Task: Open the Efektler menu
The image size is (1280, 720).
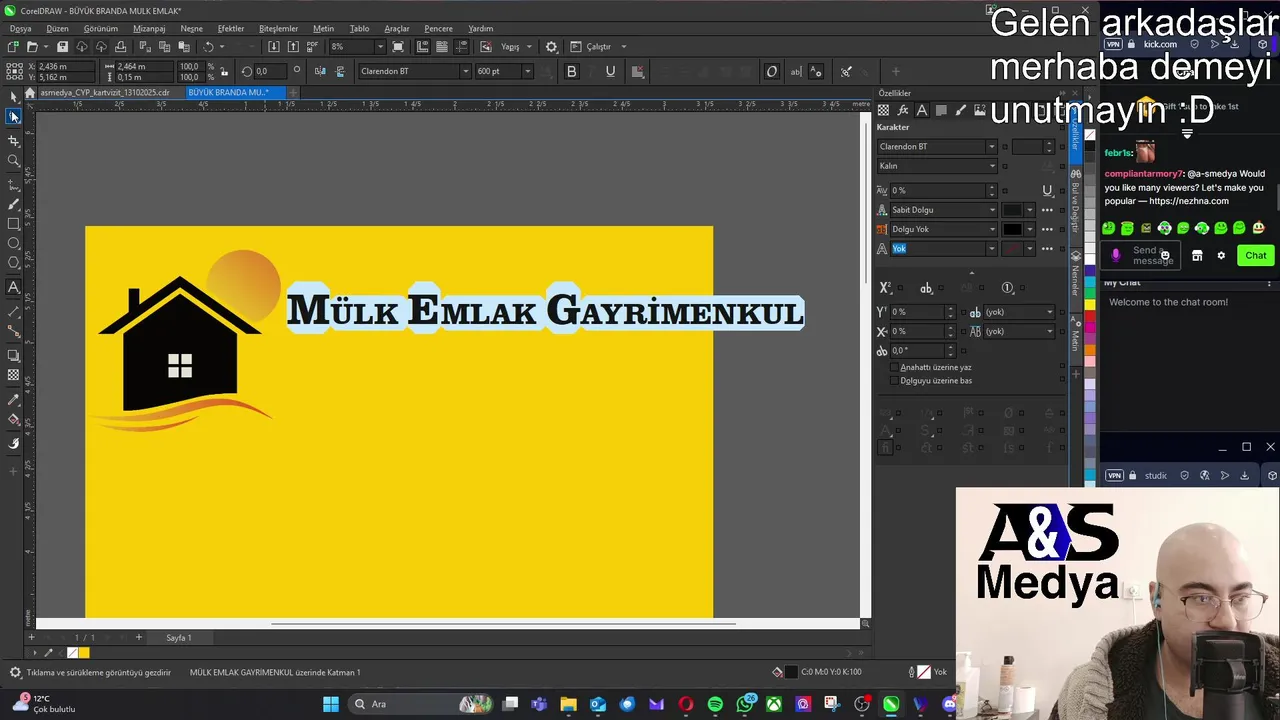Action: point(231,28)
